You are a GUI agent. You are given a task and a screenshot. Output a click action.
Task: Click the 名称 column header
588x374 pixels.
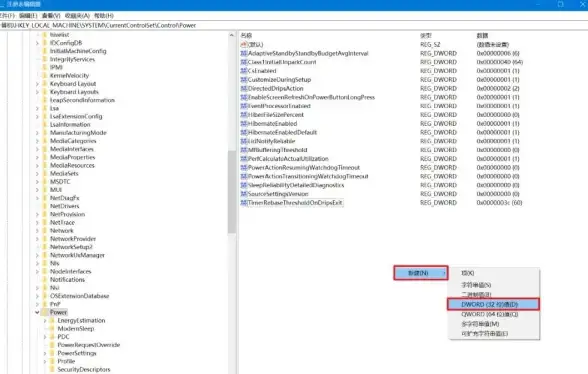(246, 35)
